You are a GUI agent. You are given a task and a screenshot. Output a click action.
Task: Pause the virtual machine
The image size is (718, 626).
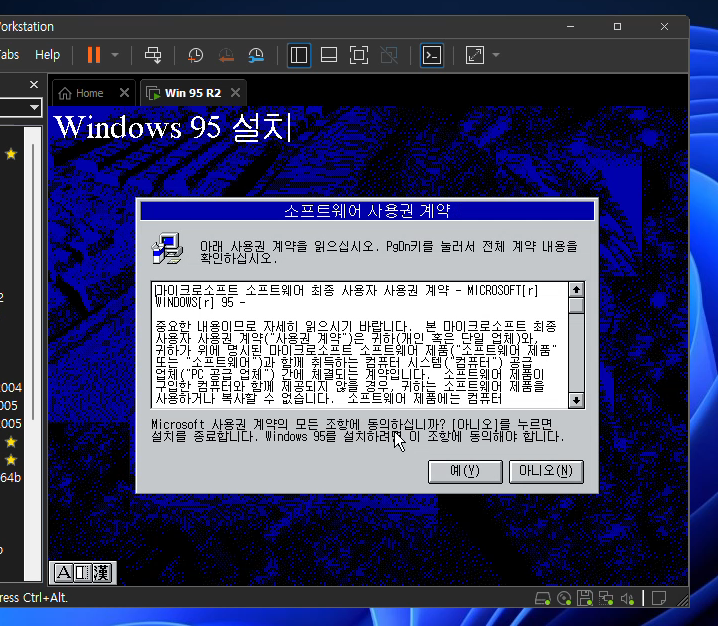[x=94, y=55]
